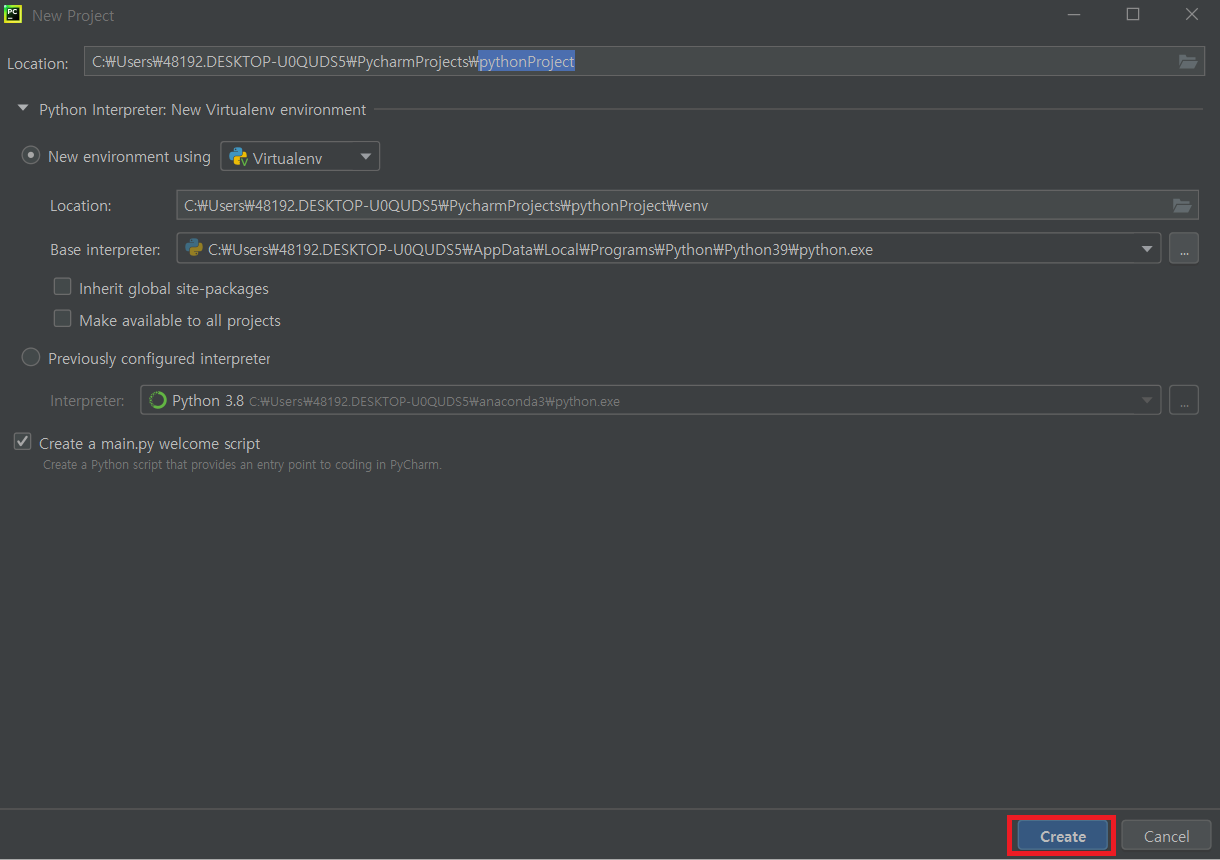The image size is (1220, 860).
Task: Click the venv Location path field
Action: coord(687,206)
